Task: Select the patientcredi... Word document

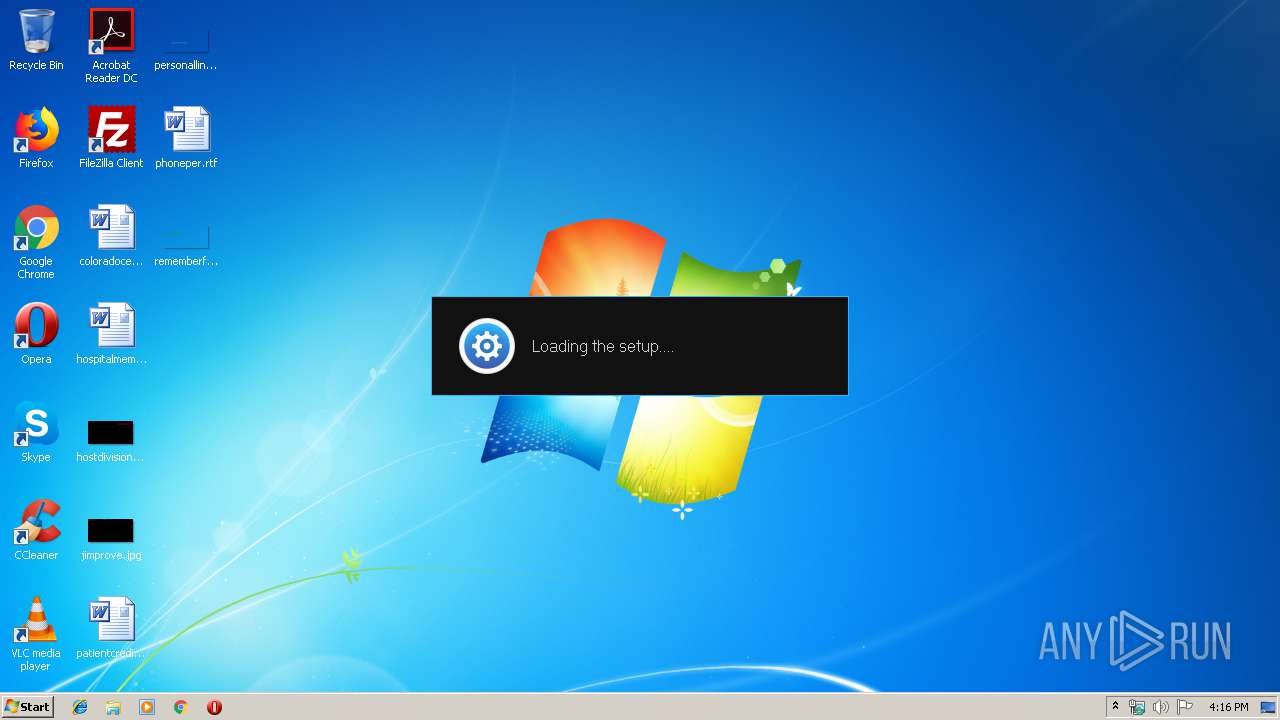Action: point(111,628)
